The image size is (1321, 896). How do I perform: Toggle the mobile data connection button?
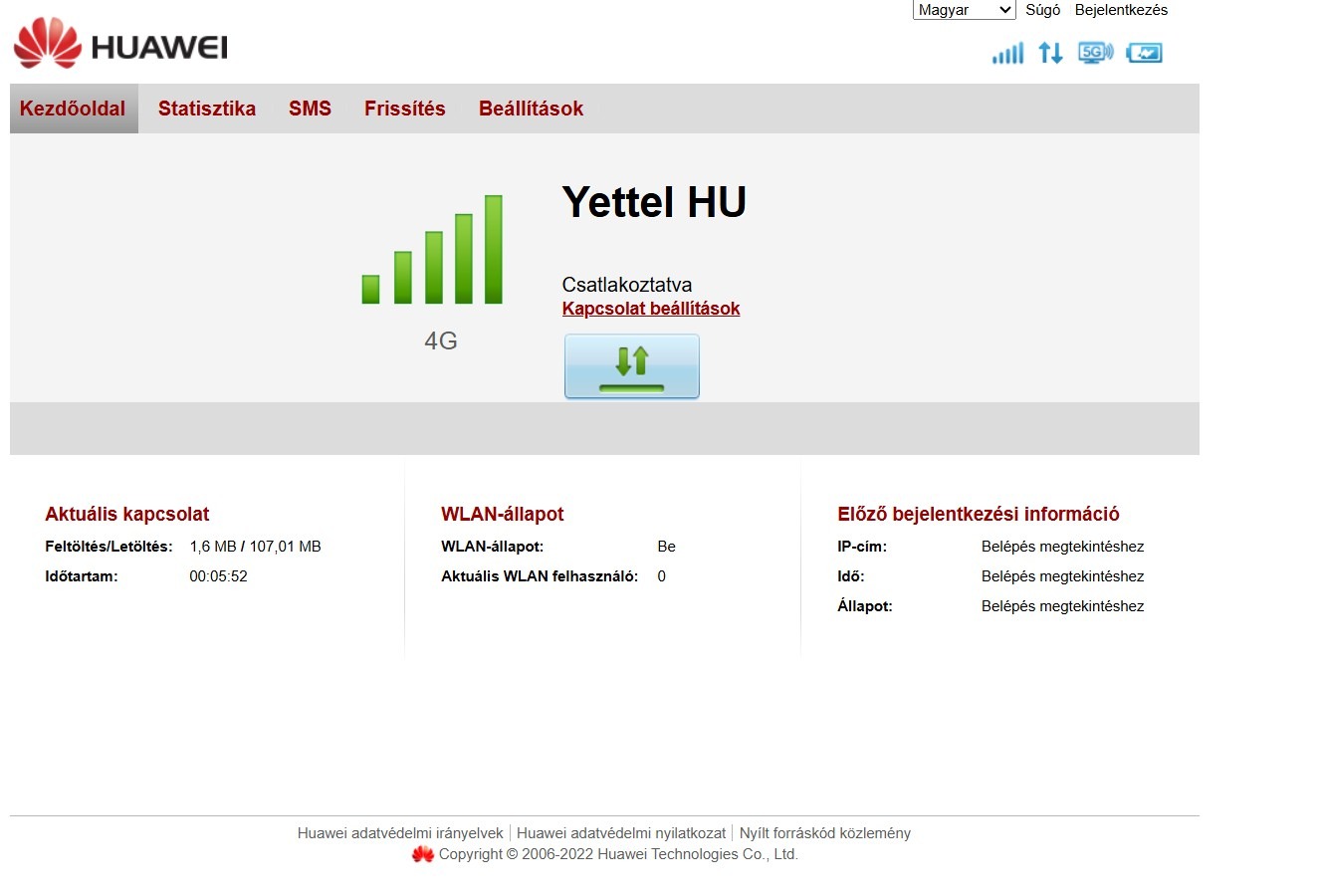click(632, 366)
